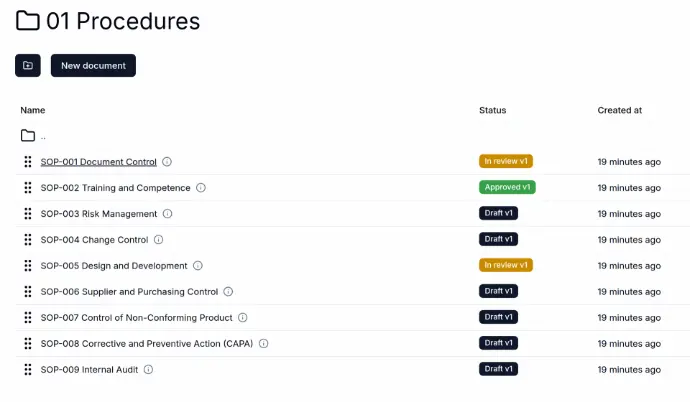The height and width of the screenshot is (402, 690).
Task: Click In review v1 badge for SOP-005
Action: (x=506, y=265)
